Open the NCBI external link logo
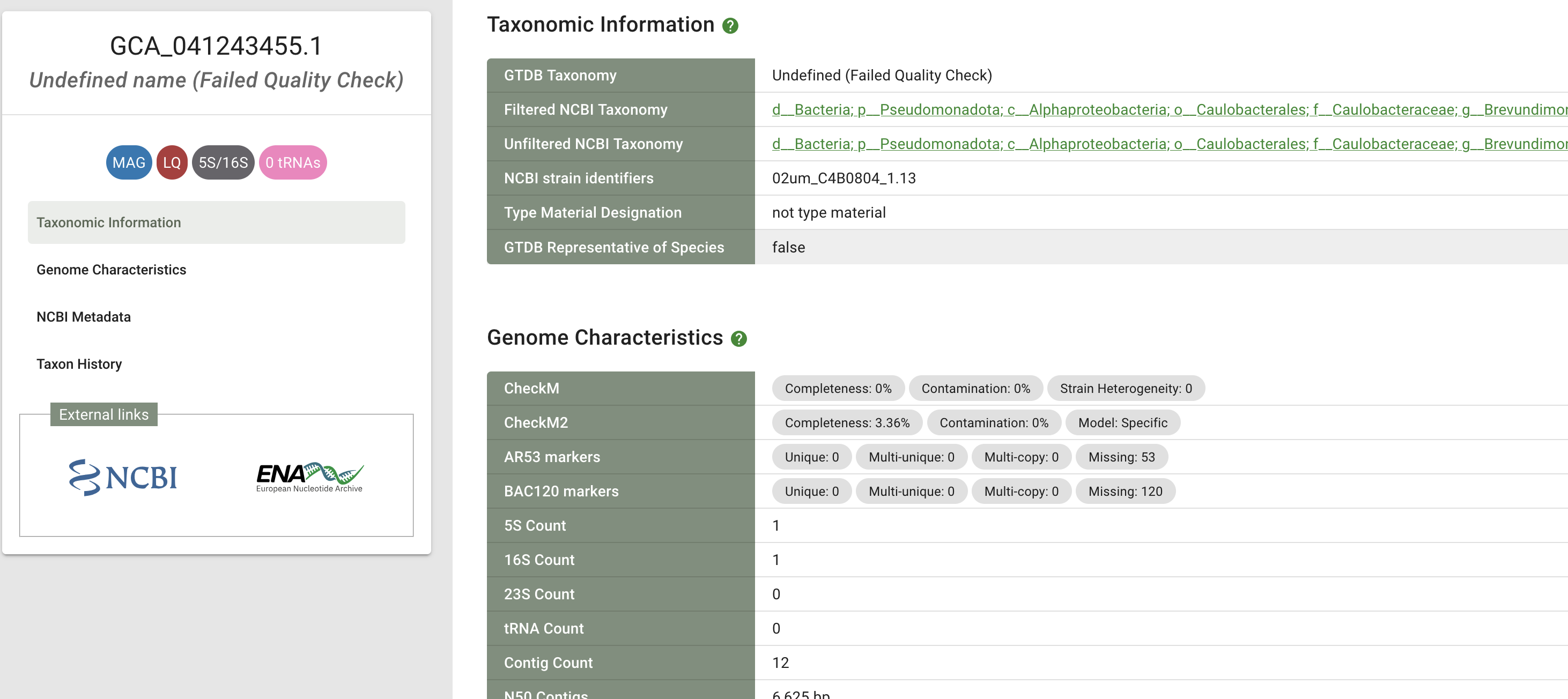This screenshot has height=699, width=1568. 123,477
